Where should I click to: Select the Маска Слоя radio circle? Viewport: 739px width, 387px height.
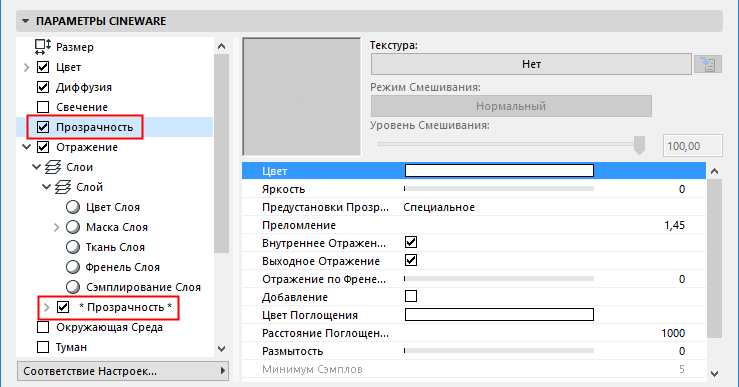[x=73, y=227]
